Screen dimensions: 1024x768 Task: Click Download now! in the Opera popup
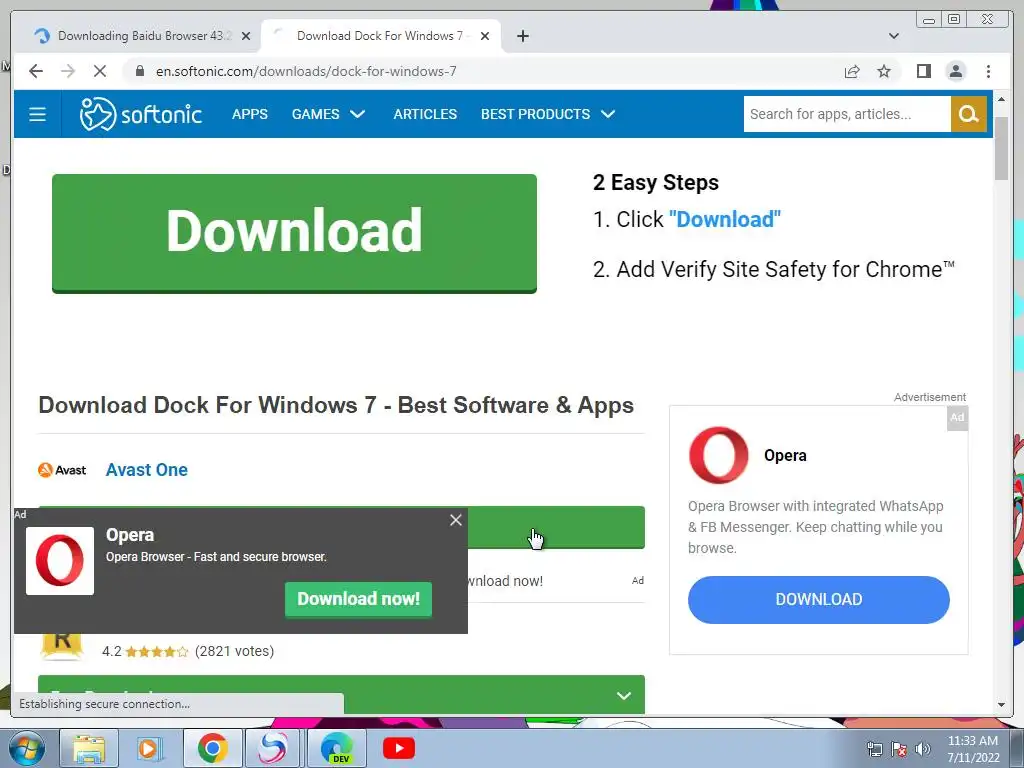coord(358,599)
